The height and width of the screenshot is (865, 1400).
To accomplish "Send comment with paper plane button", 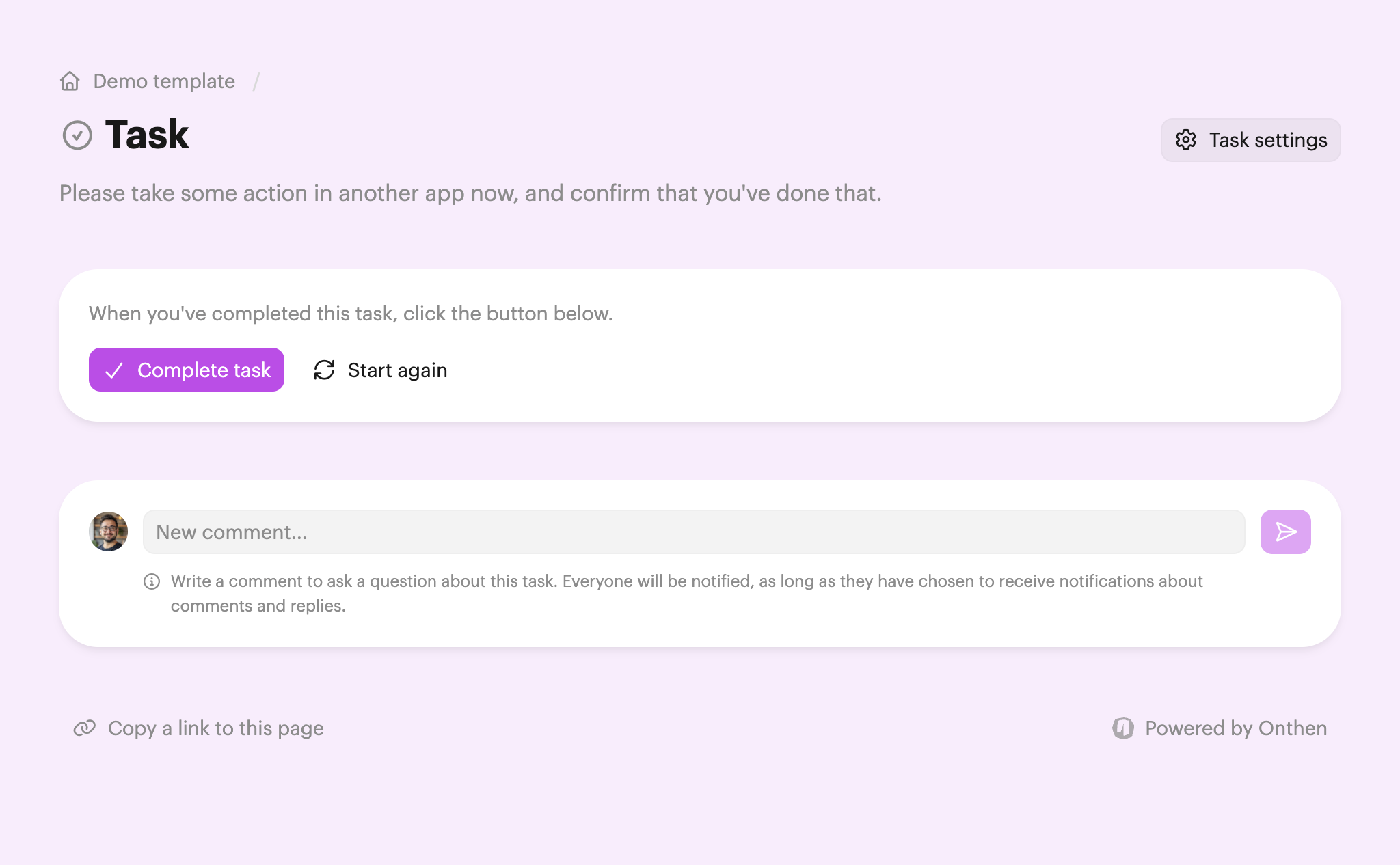I will click(1285, 532).
